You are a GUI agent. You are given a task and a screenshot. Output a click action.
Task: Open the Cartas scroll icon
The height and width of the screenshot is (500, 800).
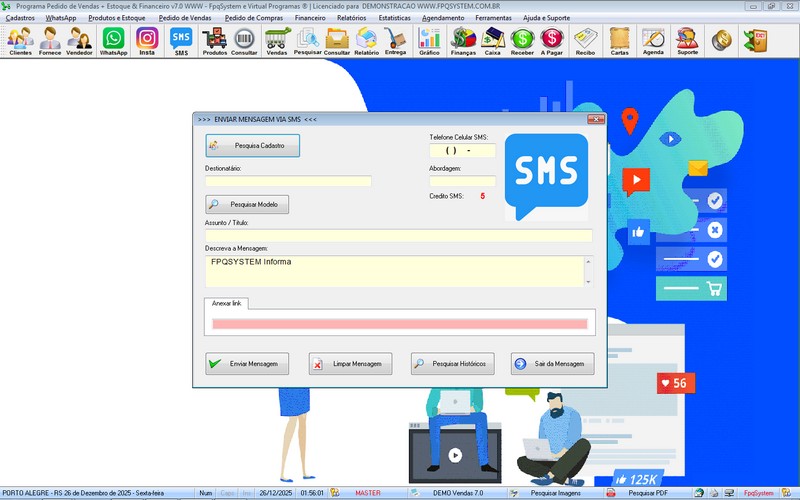tap(619, 41)
